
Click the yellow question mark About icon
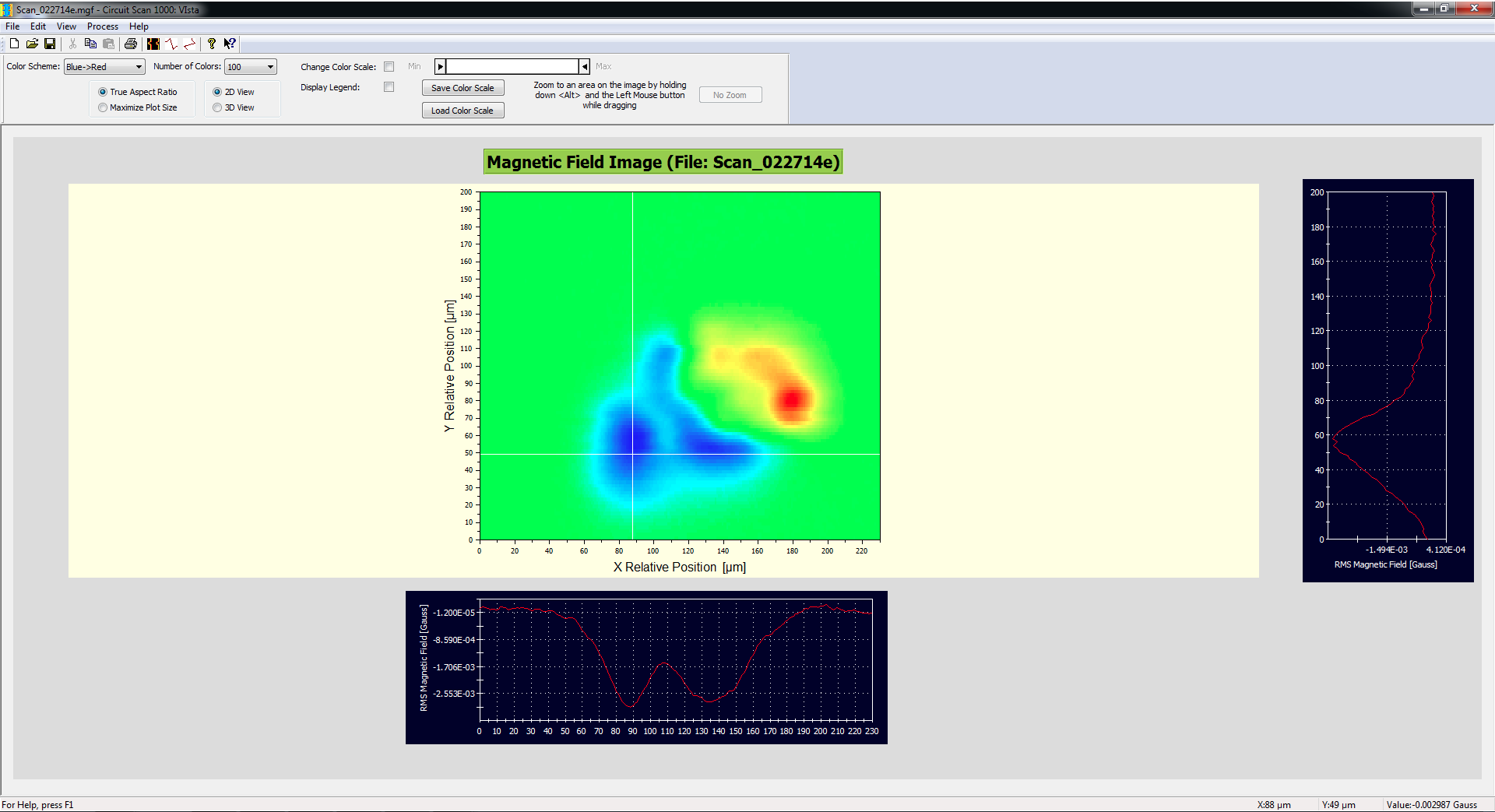tap(211, 44)
